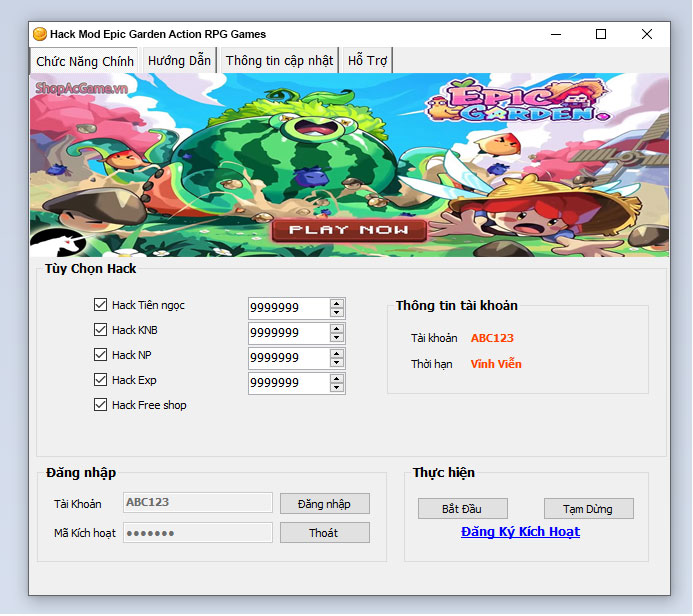Toggle the Hack Tiên ngọc checkbox
This screenshot has width=693, height=616.
click(x=100, y=304)
